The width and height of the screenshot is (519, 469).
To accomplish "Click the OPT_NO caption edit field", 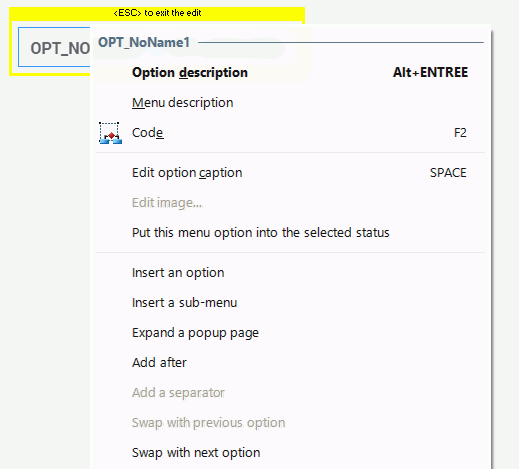I will click(54, 47).
